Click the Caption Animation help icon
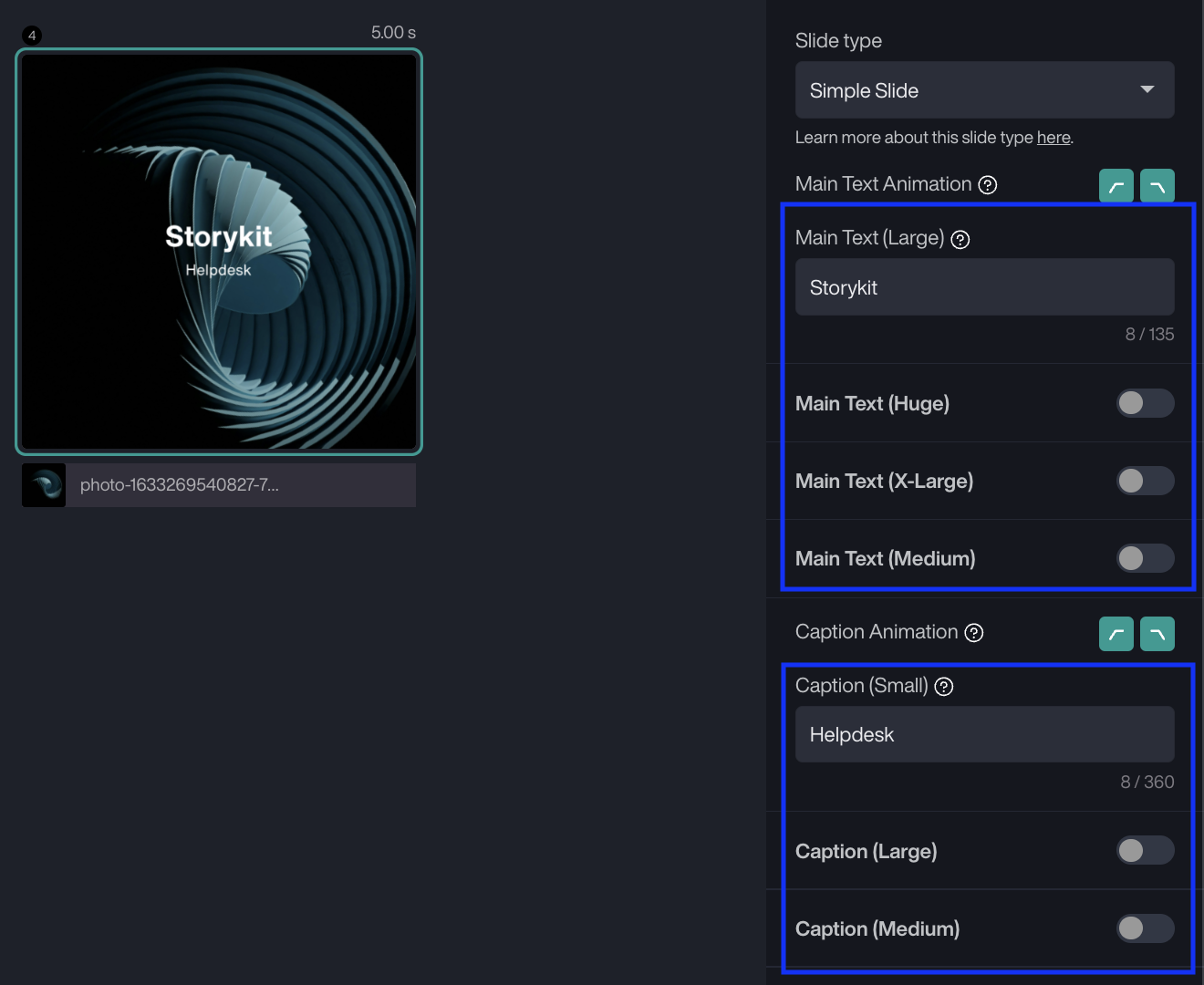 [974, 633]
